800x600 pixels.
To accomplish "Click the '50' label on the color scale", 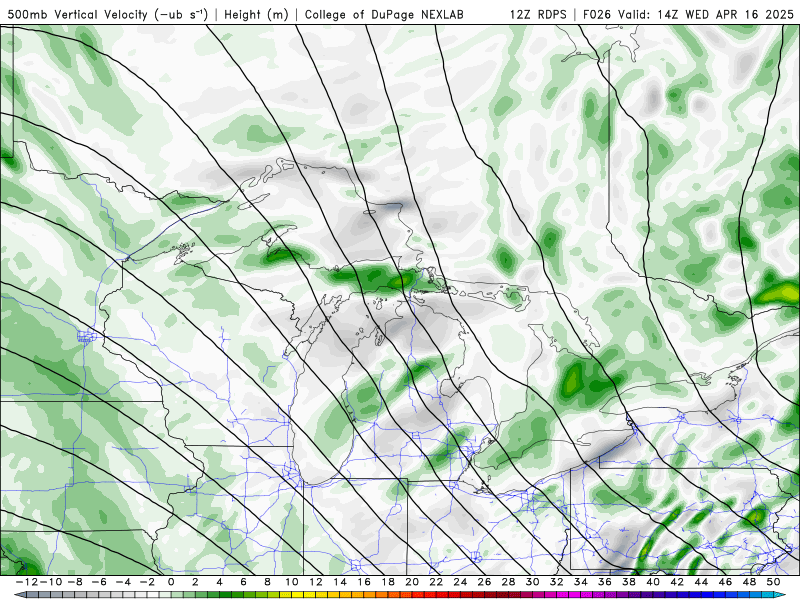I will click(x=773, y=582).
